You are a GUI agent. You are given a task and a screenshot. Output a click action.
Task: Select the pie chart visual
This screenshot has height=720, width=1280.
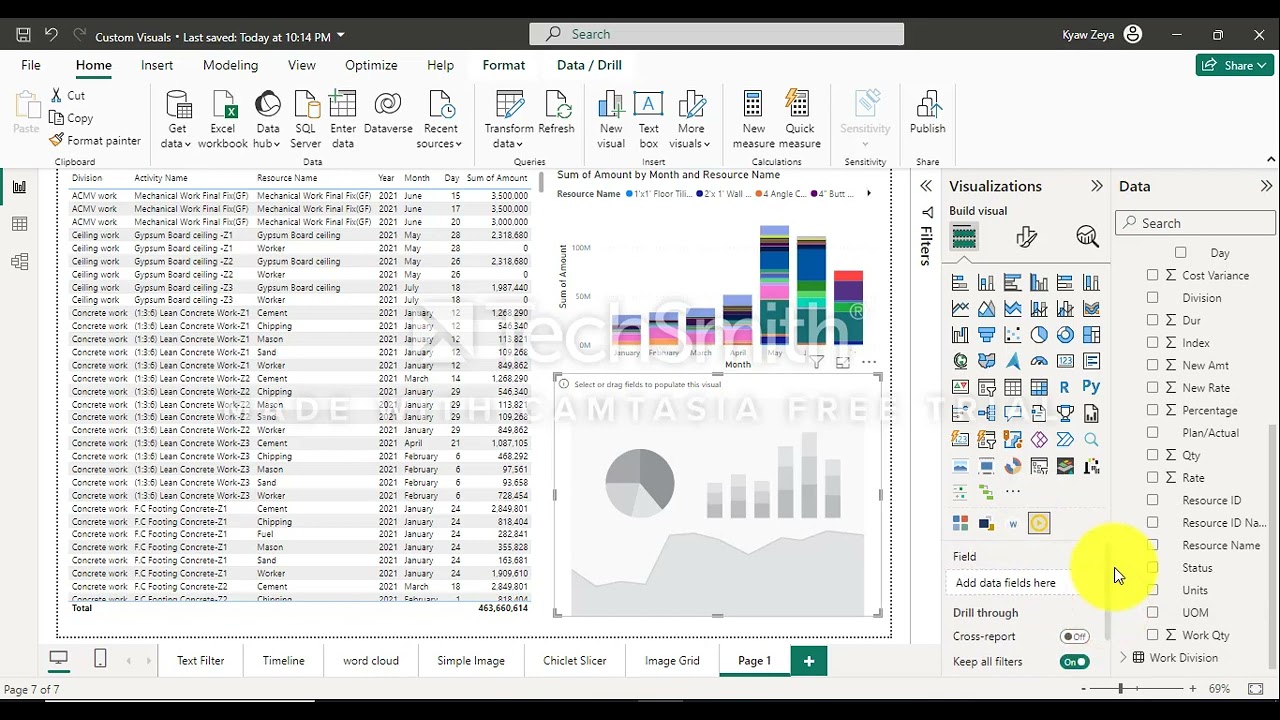[x=1039, y=335]
